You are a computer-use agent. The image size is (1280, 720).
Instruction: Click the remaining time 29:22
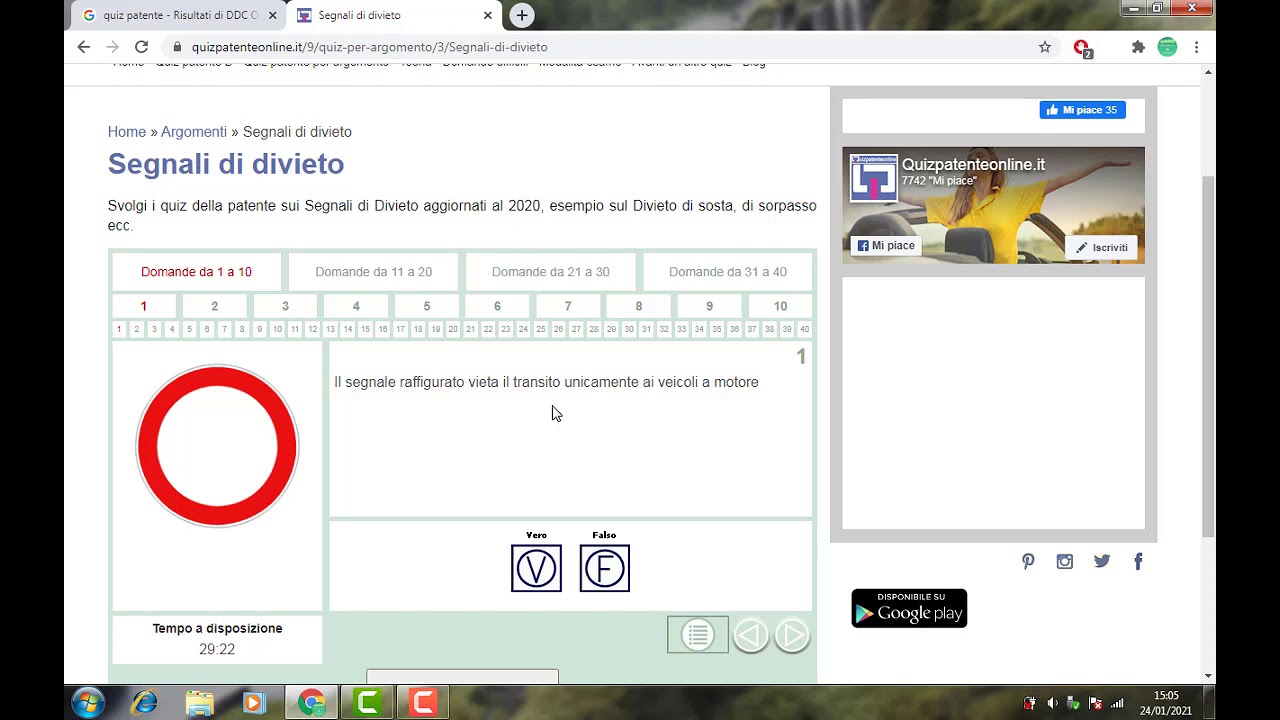coord(217,649)
